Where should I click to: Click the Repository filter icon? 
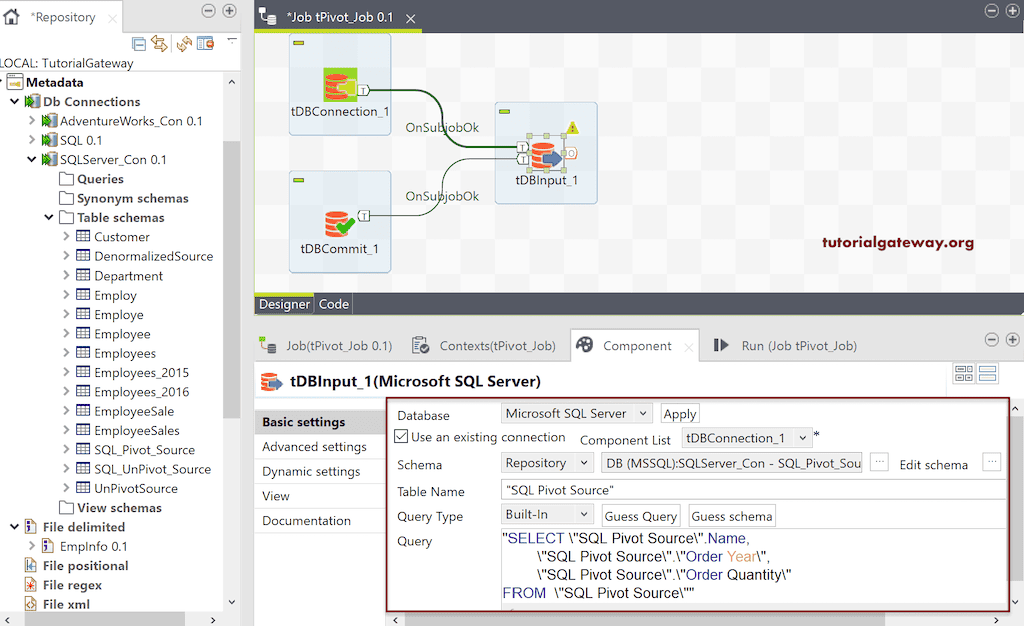[205, 43]
